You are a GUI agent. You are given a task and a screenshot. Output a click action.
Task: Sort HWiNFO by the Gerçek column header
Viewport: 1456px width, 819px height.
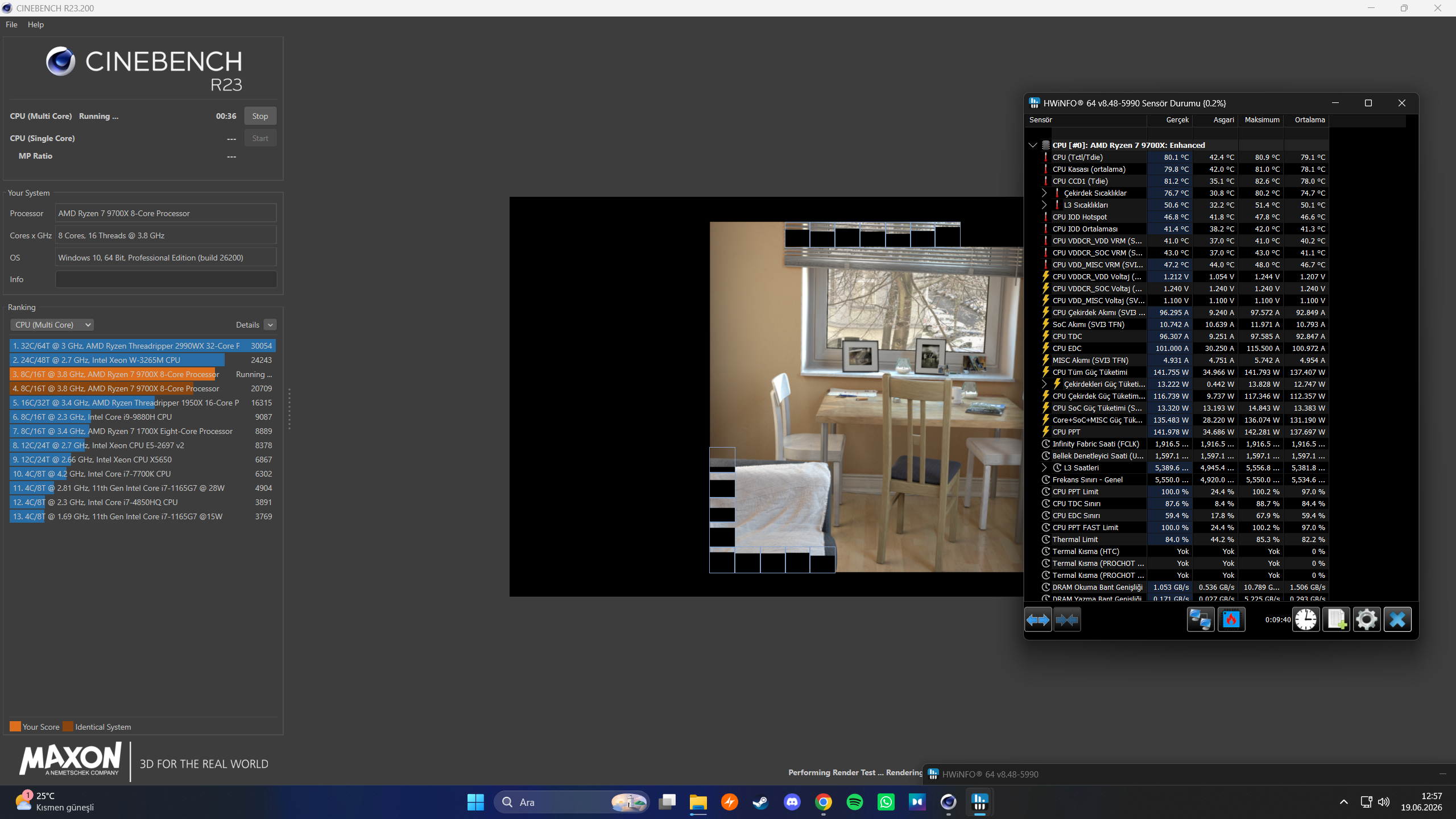coord(1170,120)
